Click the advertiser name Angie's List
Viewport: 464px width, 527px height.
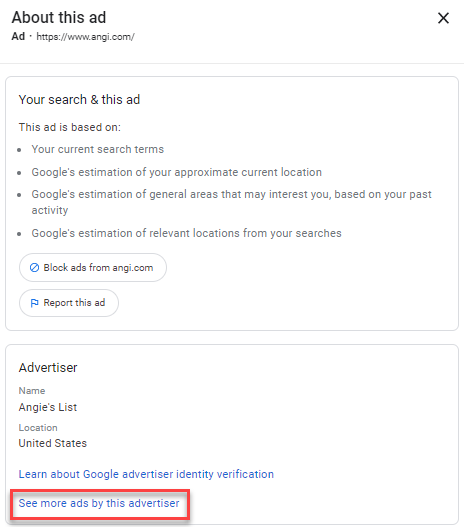[x=48, y=407]
